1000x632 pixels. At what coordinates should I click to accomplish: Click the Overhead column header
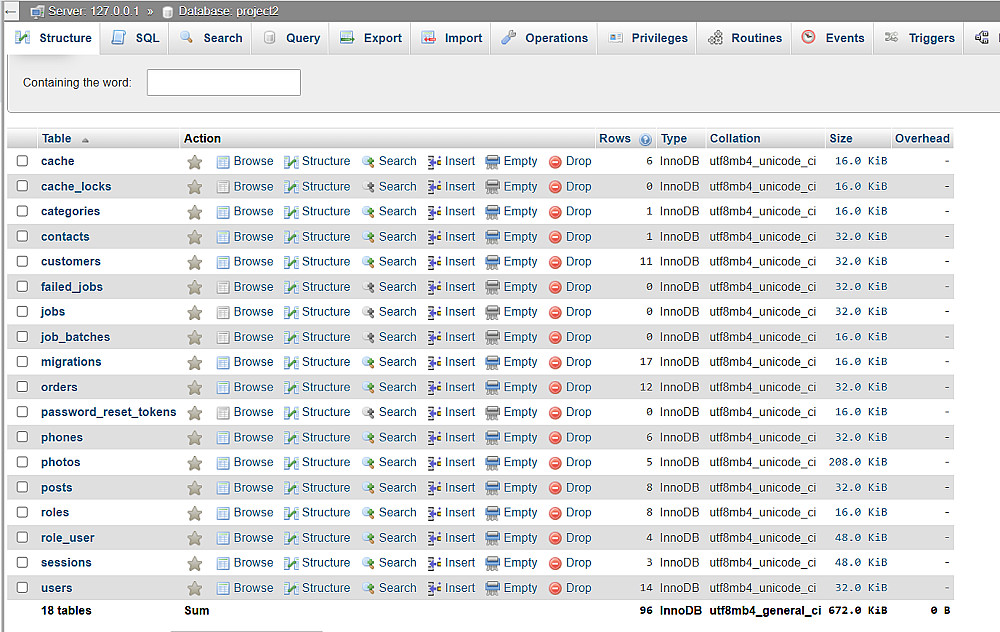[x=922, y=138]
